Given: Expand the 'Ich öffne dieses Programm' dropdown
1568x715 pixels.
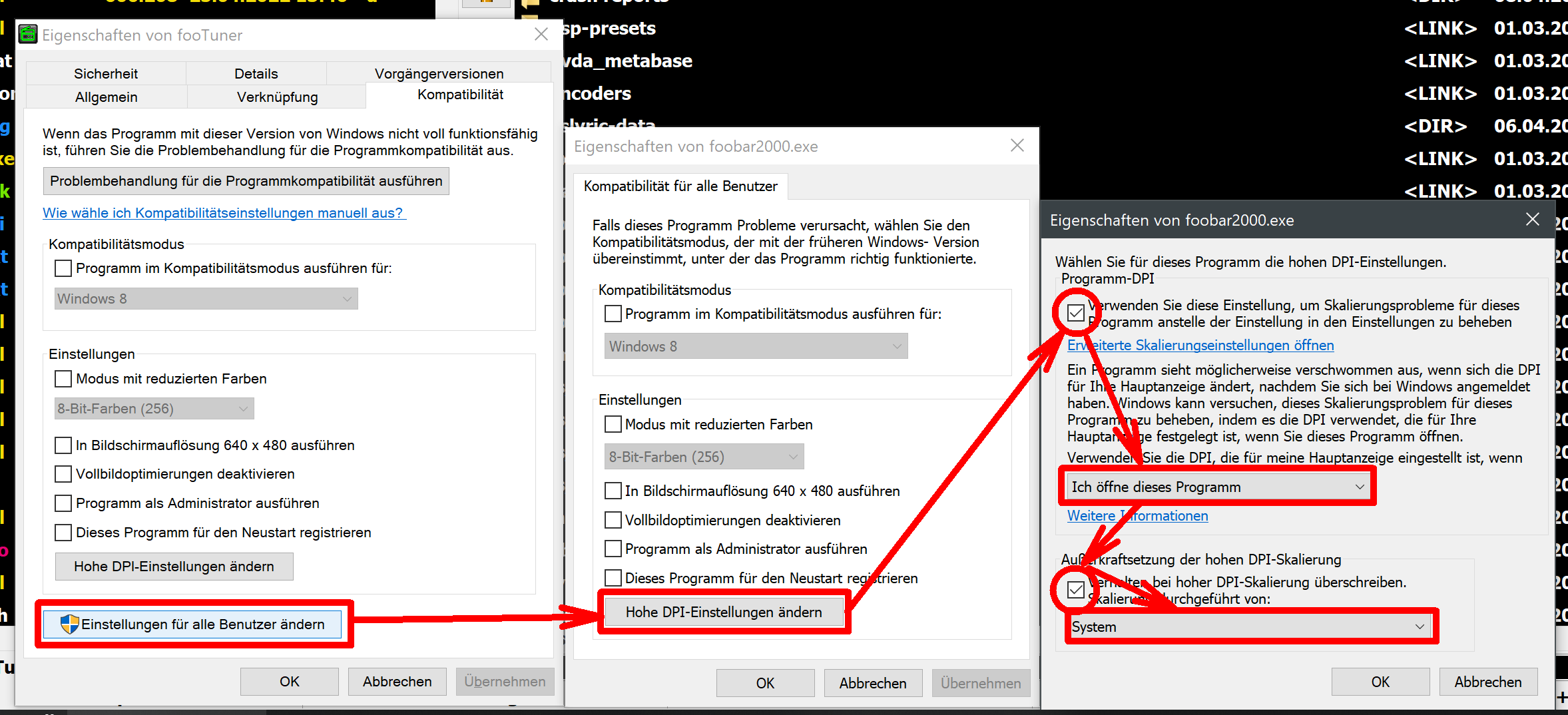Looking at the screenshot, I should [1218, 487].
